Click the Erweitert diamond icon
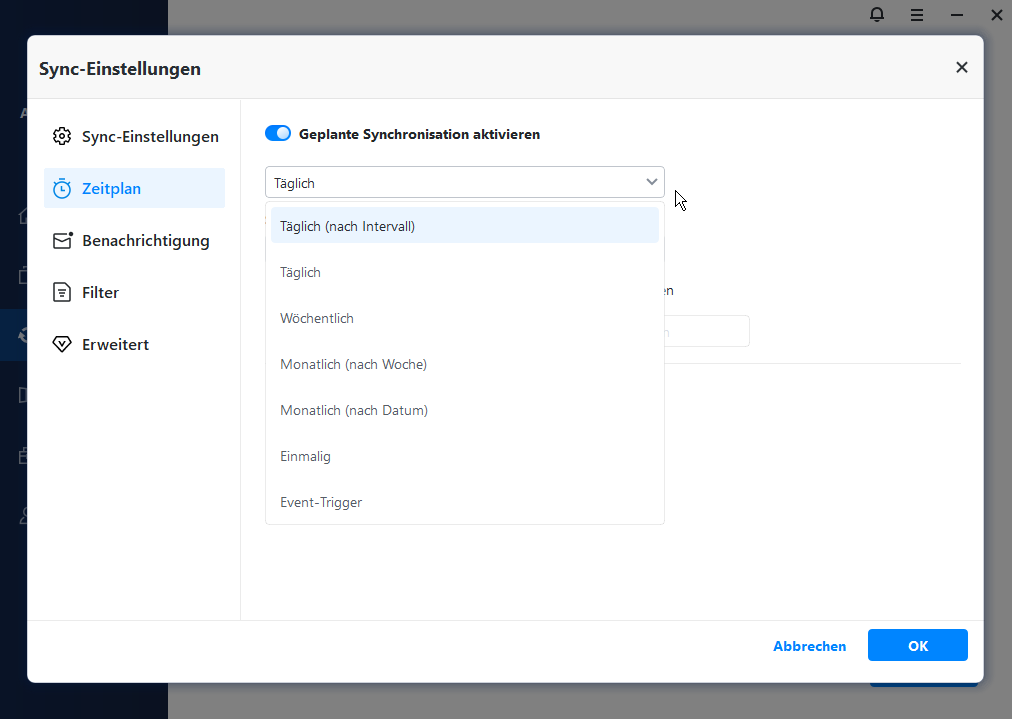 click(x=62, y=344)
